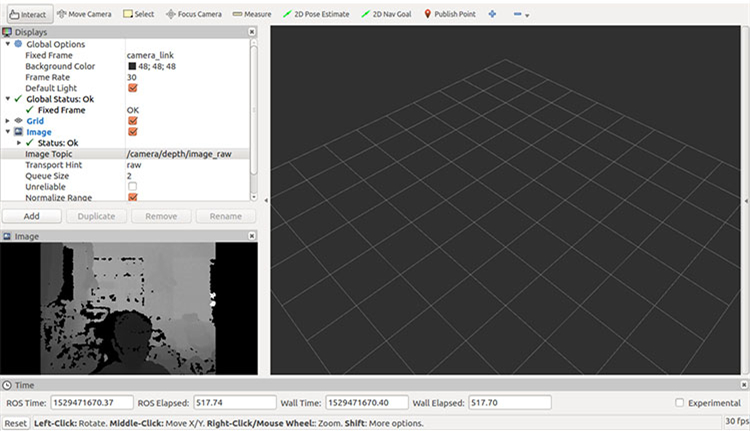Close the Image panel

coord(252,236)
